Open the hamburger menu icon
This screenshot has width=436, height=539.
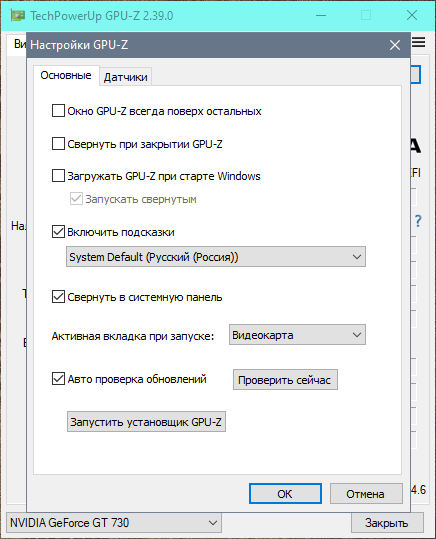(x=418, y=42)
